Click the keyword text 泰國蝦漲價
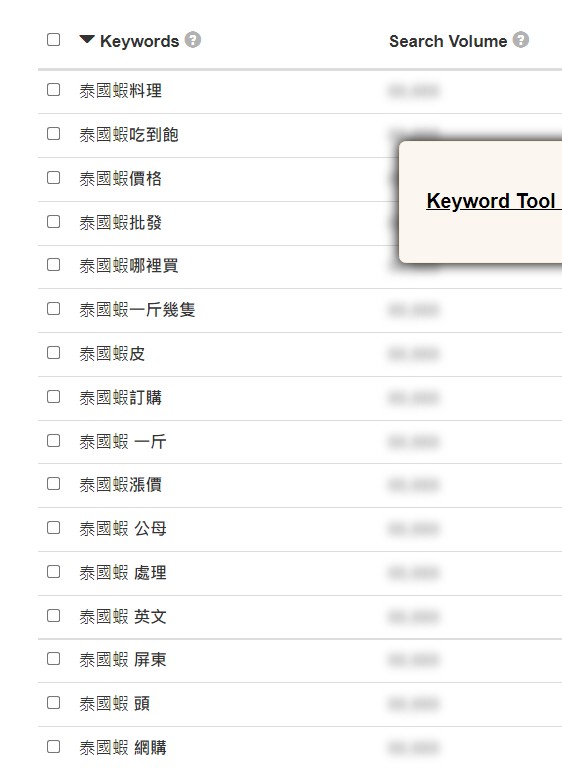The height and width of the screenshot is (768, 562). pyautogui.click(x=121, y=485)
